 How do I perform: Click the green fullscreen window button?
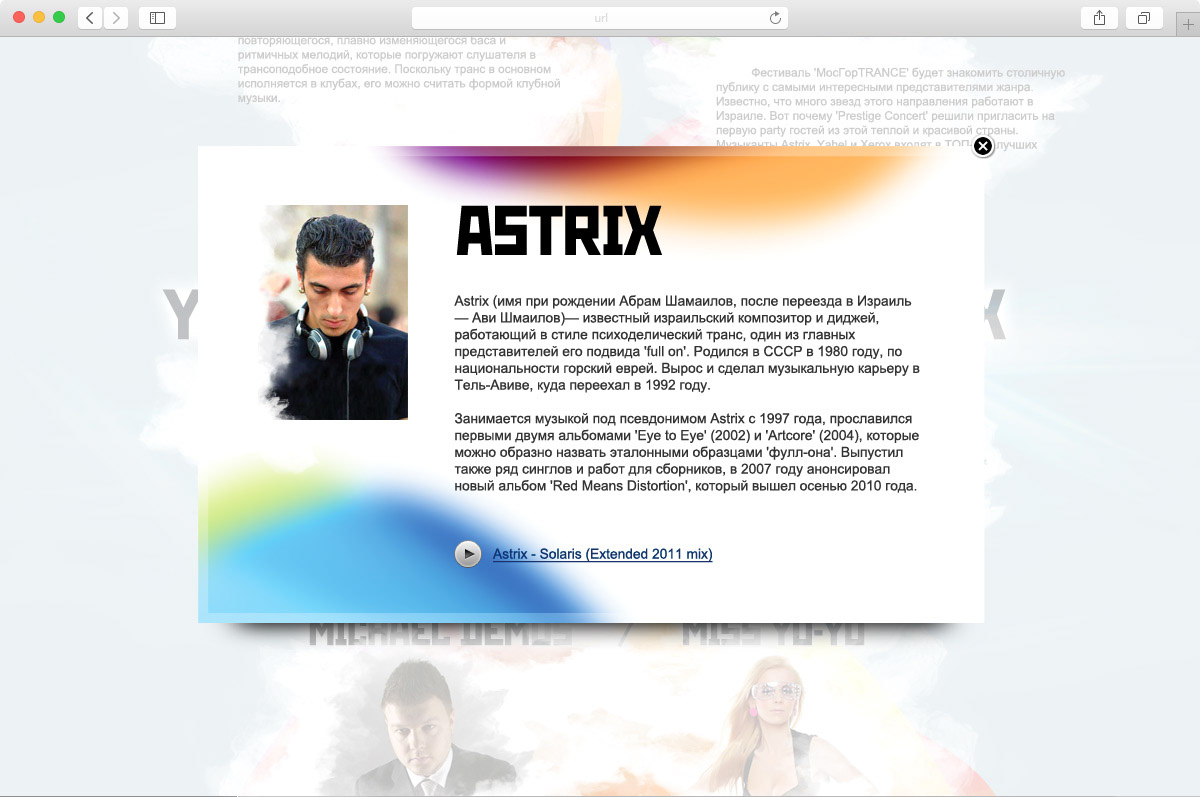(x=59, y=18)
